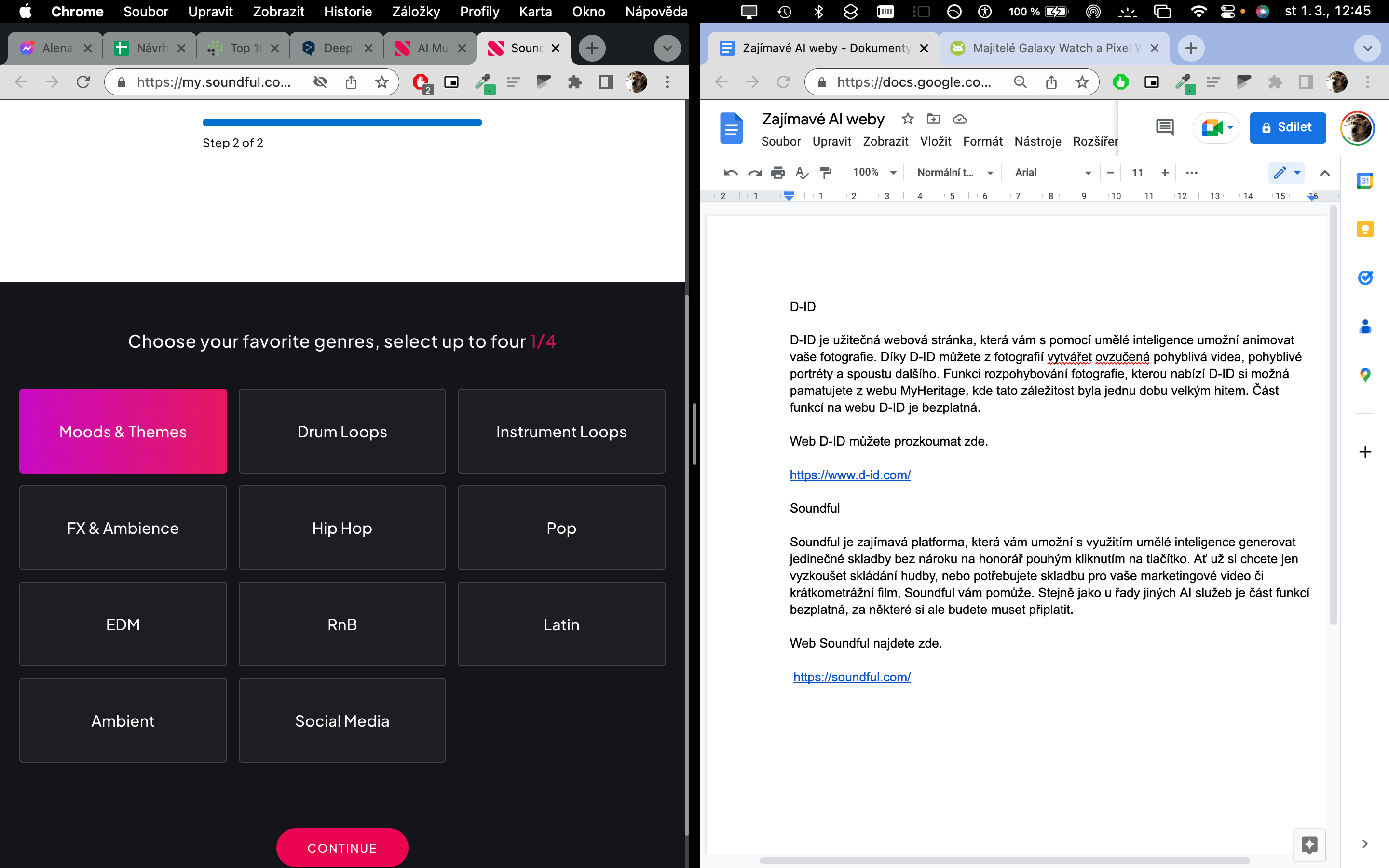Click the blue Step 2 progress bar
Viewport: 1389px width, 868px height.
(x=342, y=122)
